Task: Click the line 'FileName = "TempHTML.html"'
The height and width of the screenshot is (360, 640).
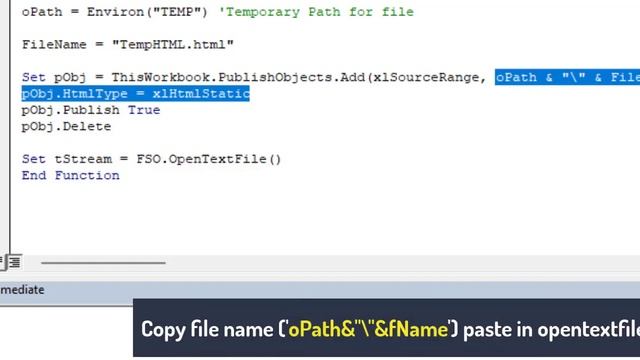Action: coord(128,44)
